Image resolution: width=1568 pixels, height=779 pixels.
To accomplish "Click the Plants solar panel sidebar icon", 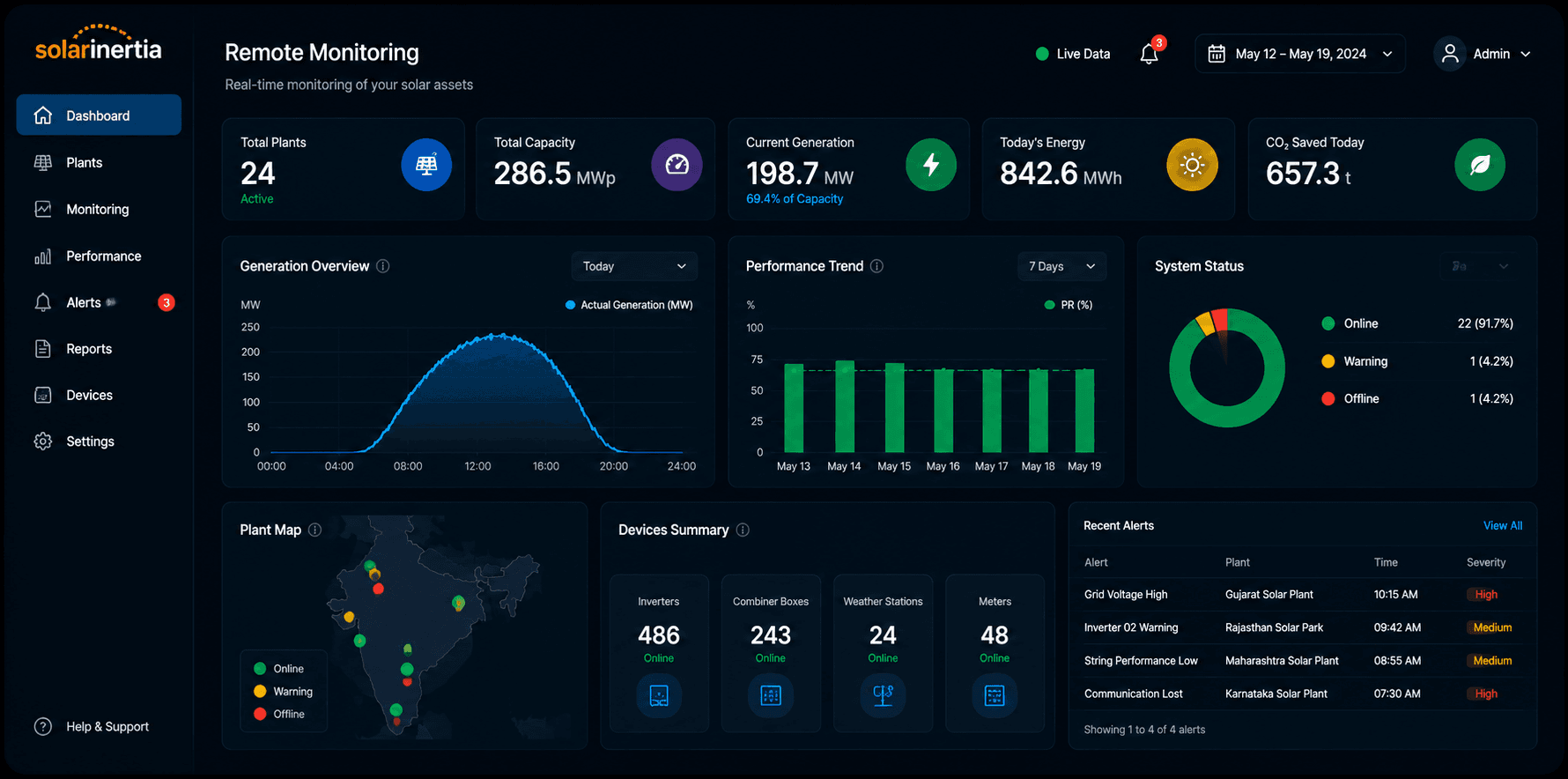I will click(42, 162).
